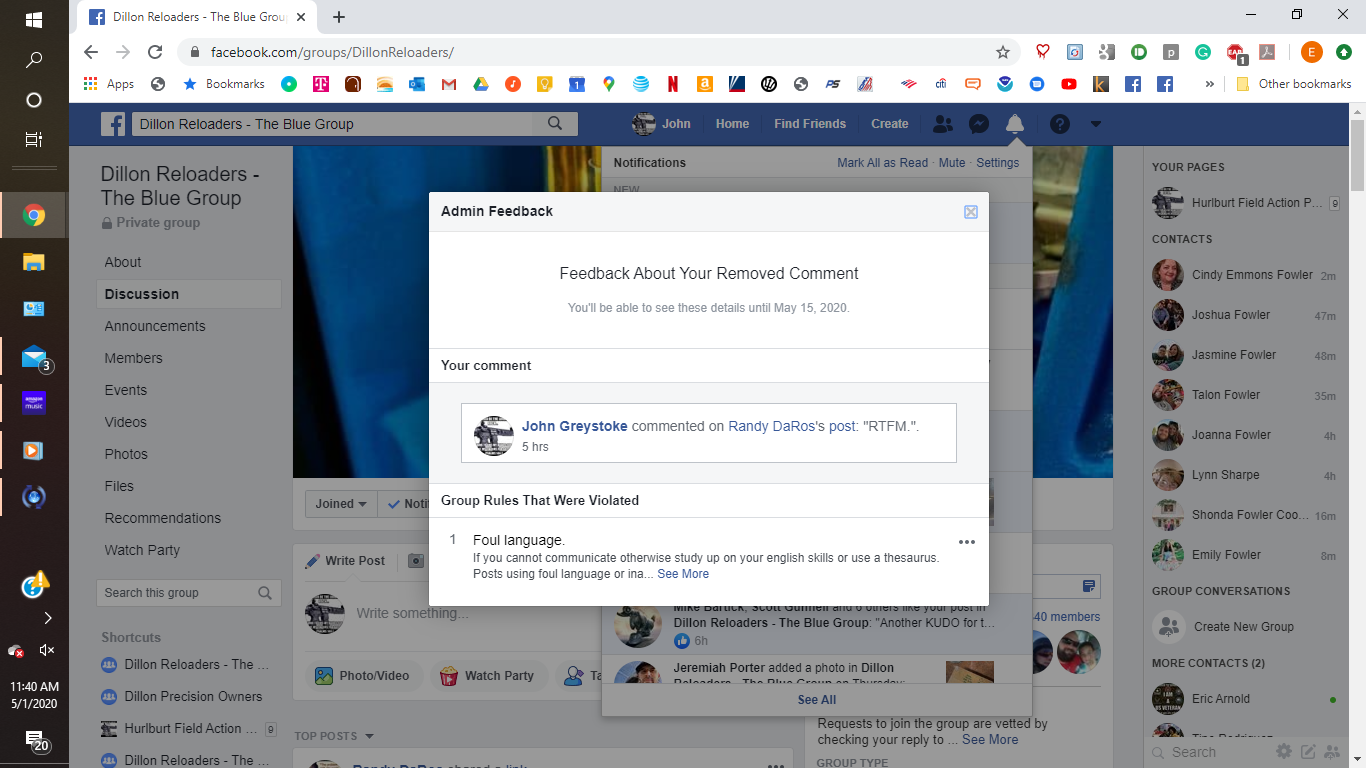Image resolution: width=1366 pixels, height=768 pixels.
Task: Open YouTube bookmark icon
Action: click(x=1069, y=84)
